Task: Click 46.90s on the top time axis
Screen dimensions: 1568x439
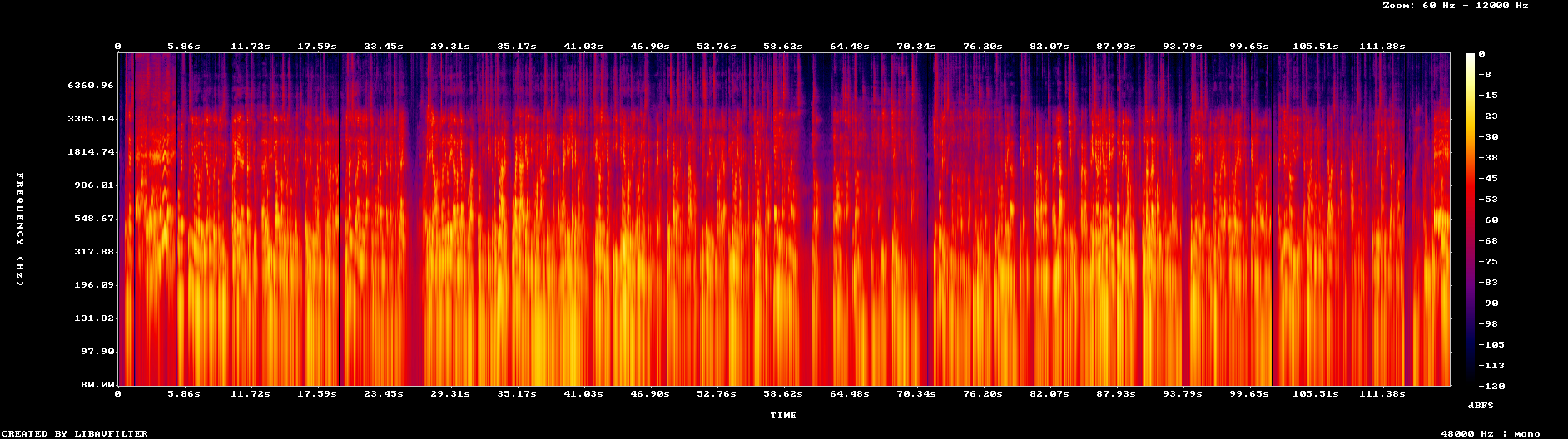Action: click(650, 46)
